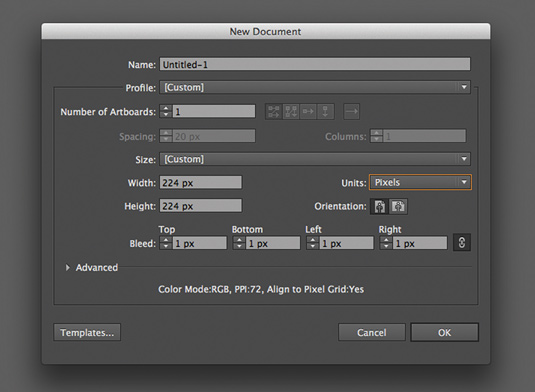Click the Color Mode summary text
535x392 pixels.
pos(261,289)
